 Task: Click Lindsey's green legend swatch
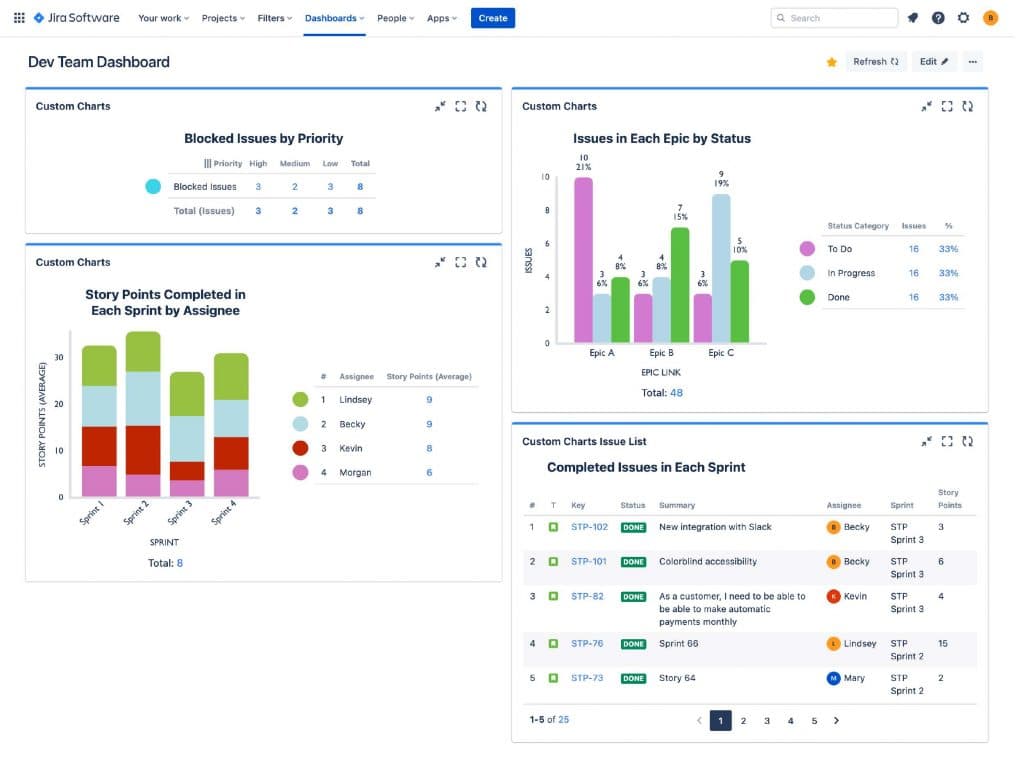pyautogui.click(x=300, y=400)
